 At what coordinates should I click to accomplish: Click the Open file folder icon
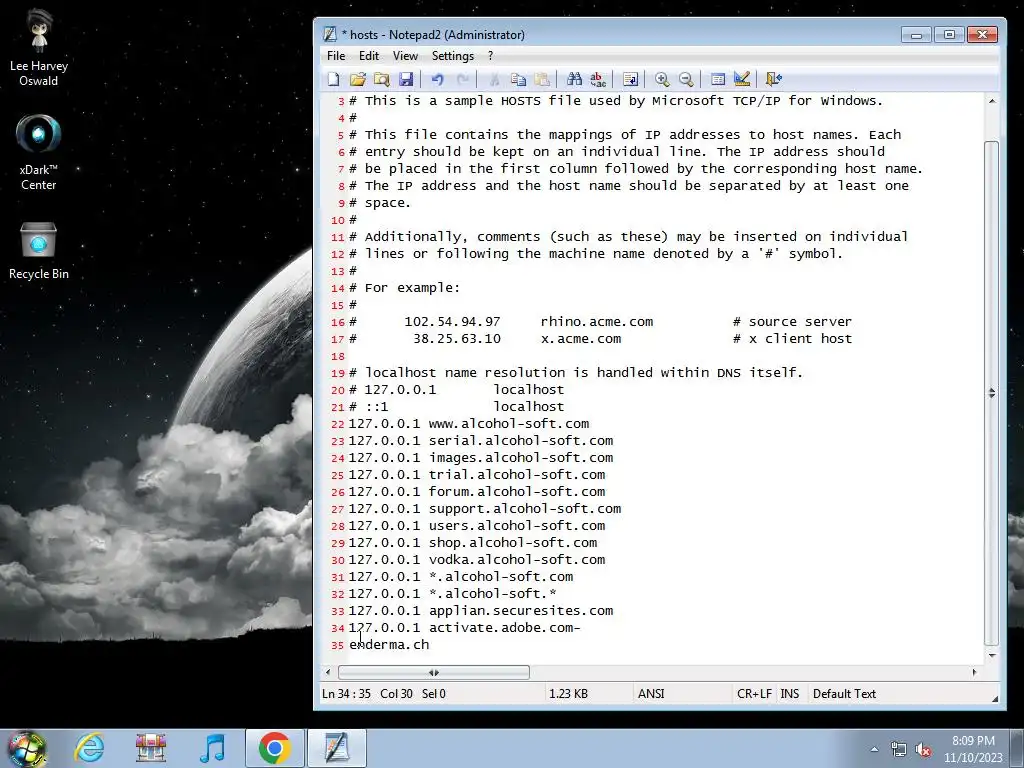click(x=357, y=79)
